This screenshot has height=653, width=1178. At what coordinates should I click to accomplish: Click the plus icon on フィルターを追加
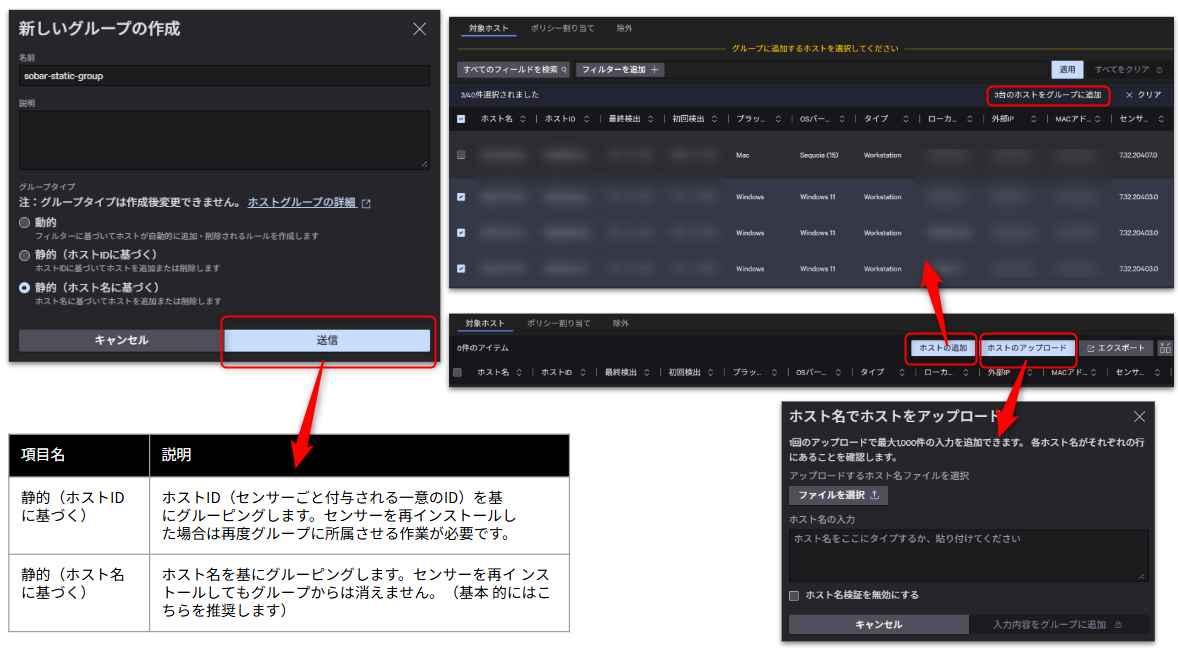point(655,68)
